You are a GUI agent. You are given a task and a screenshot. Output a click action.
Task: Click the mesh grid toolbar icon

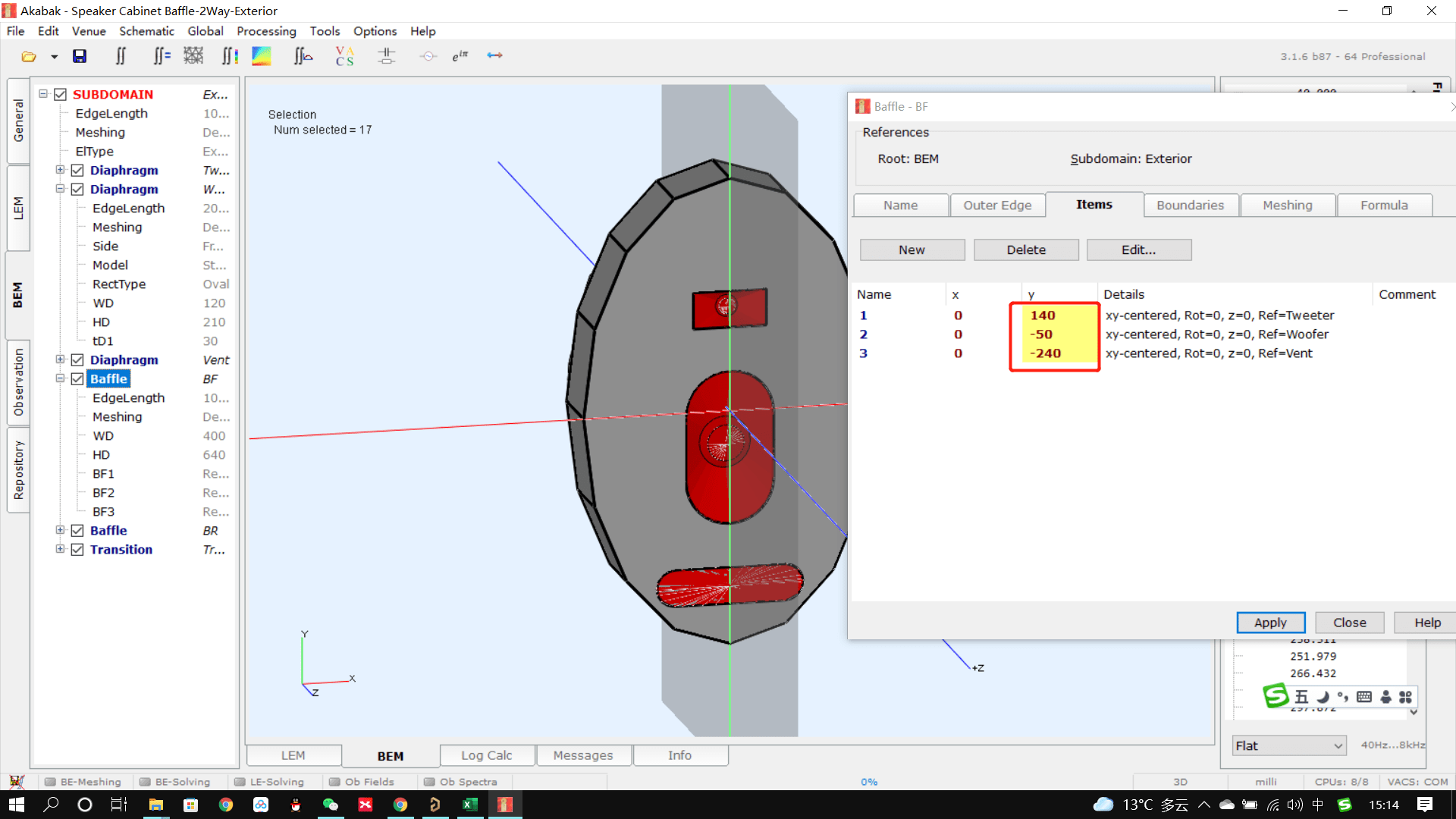(193, 56)
